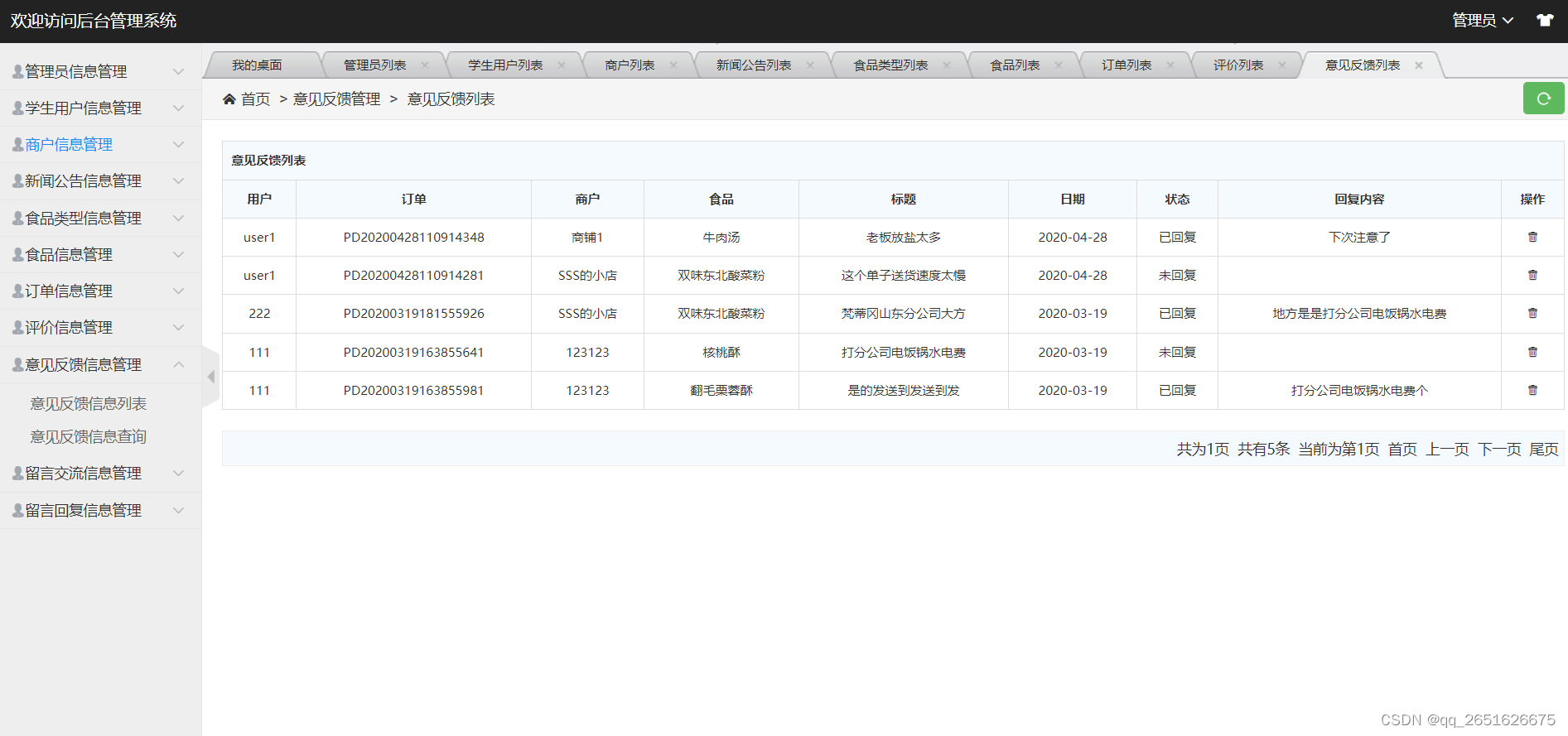Select order cell PD20200428110914348
Screen dimensions: 1568x736
(x=414, y=238)
